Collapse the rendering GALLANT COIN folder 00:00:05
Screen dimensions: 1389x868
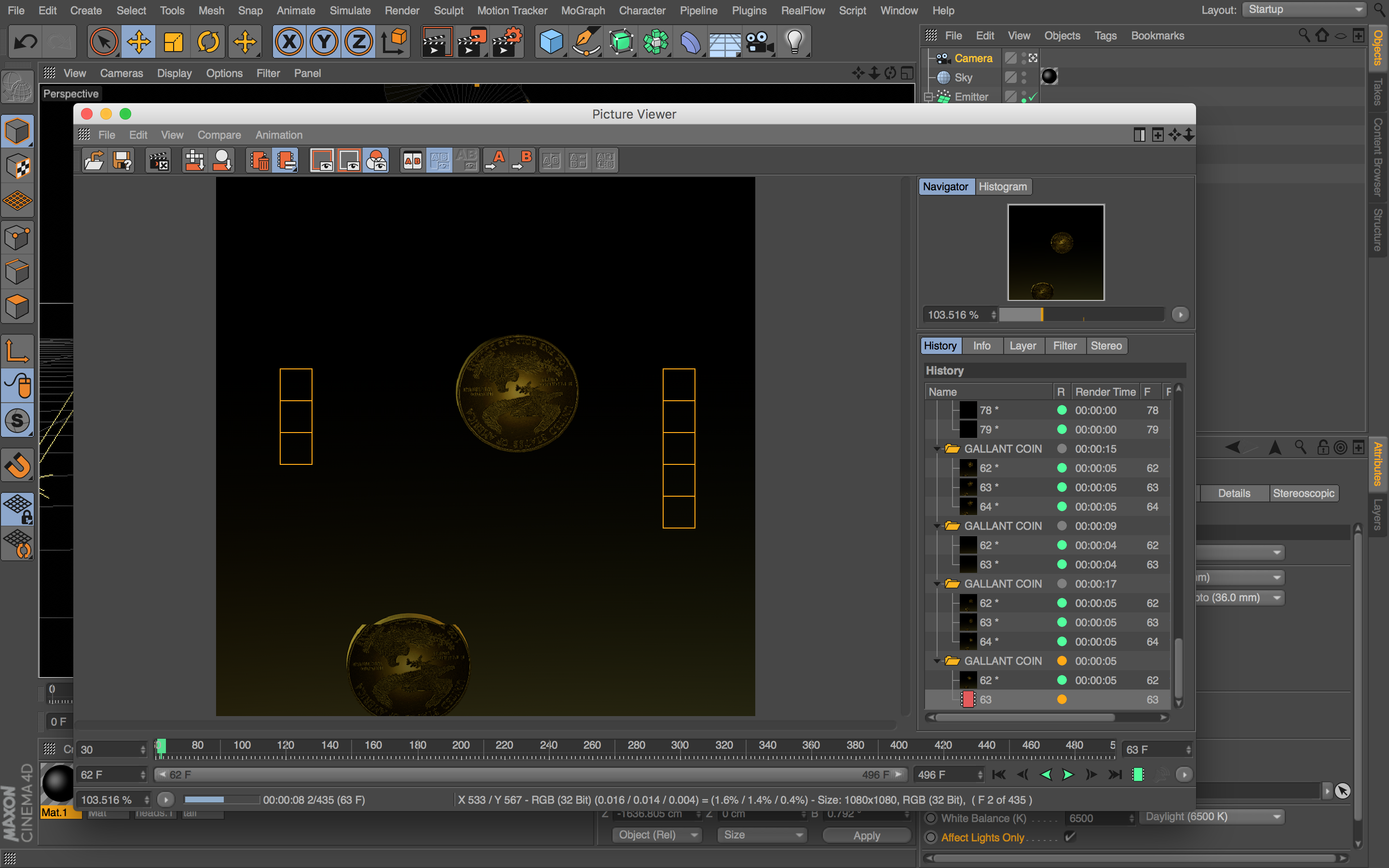click(937, 661)
